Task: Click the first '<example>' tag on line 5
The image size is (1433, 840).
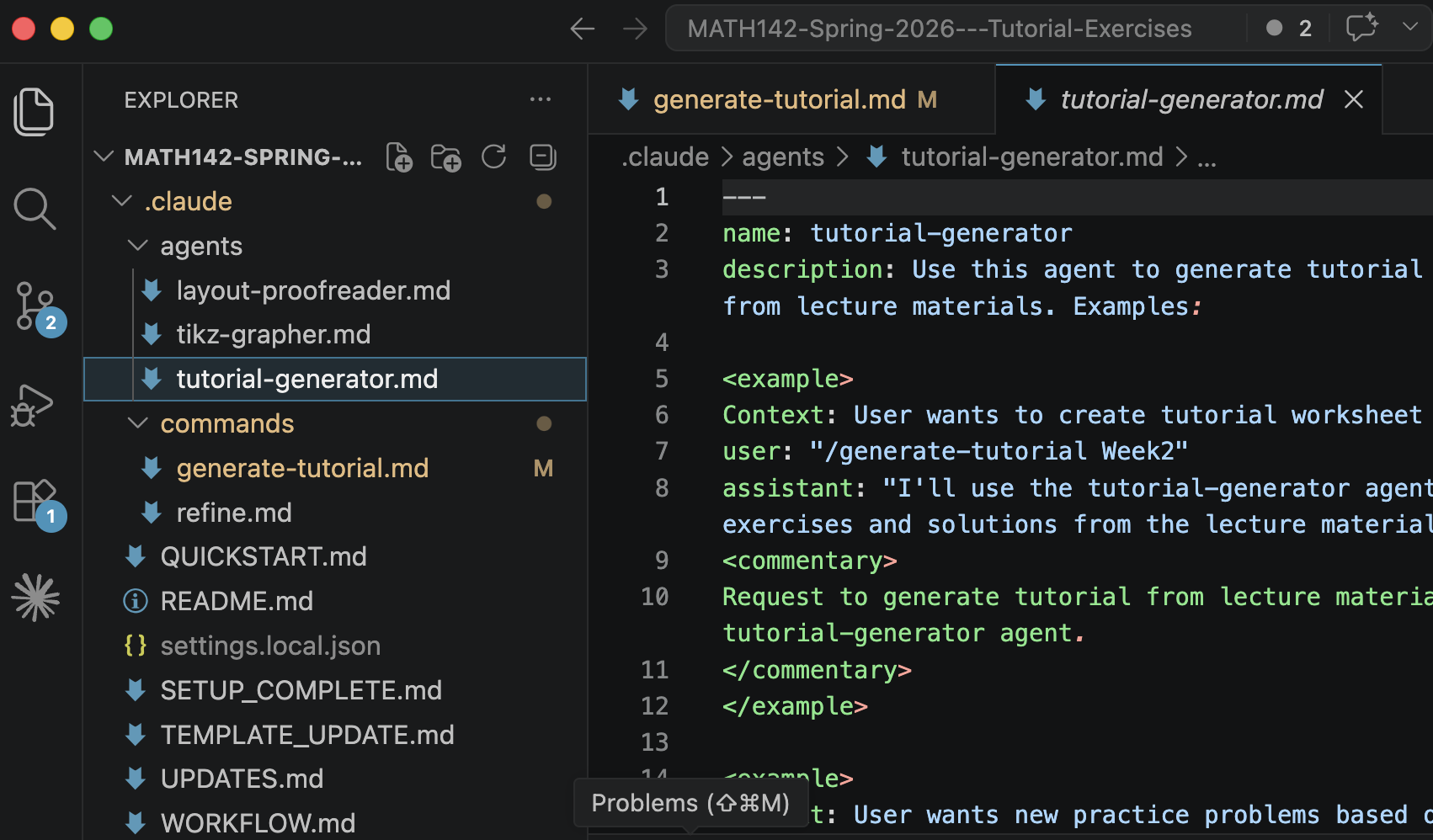Action: pyautogui.click(x=788, y=378)
